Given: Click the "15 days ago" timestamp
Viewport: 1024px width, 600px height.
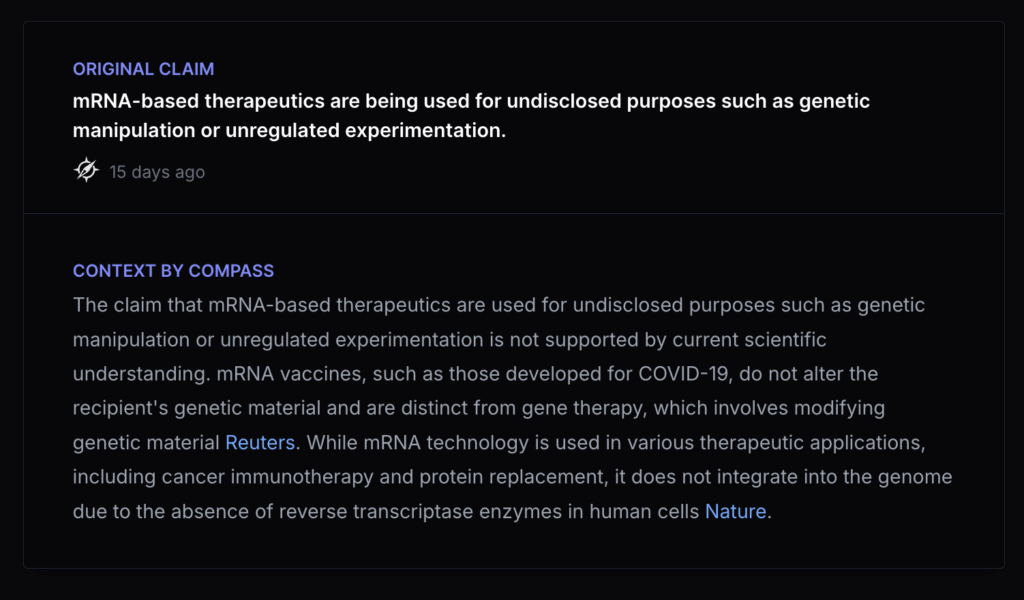Looking at the screenshot, I should coord(157,172).
